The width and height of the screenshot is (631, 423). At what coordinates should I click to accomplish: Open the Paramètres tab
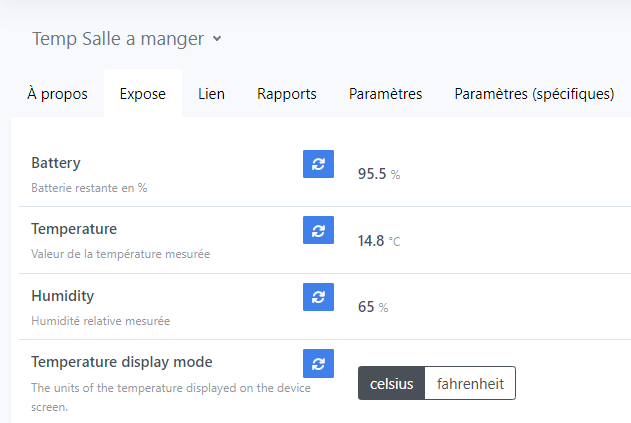pyautogui.click(x=385, y=94)
